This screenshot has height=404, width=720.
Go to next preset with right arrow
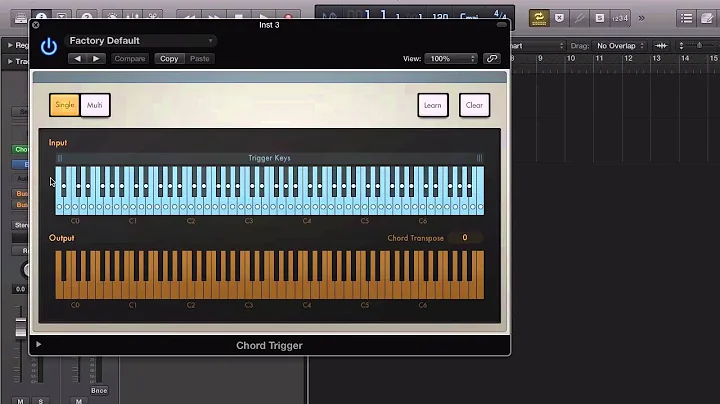click(96, 59)
